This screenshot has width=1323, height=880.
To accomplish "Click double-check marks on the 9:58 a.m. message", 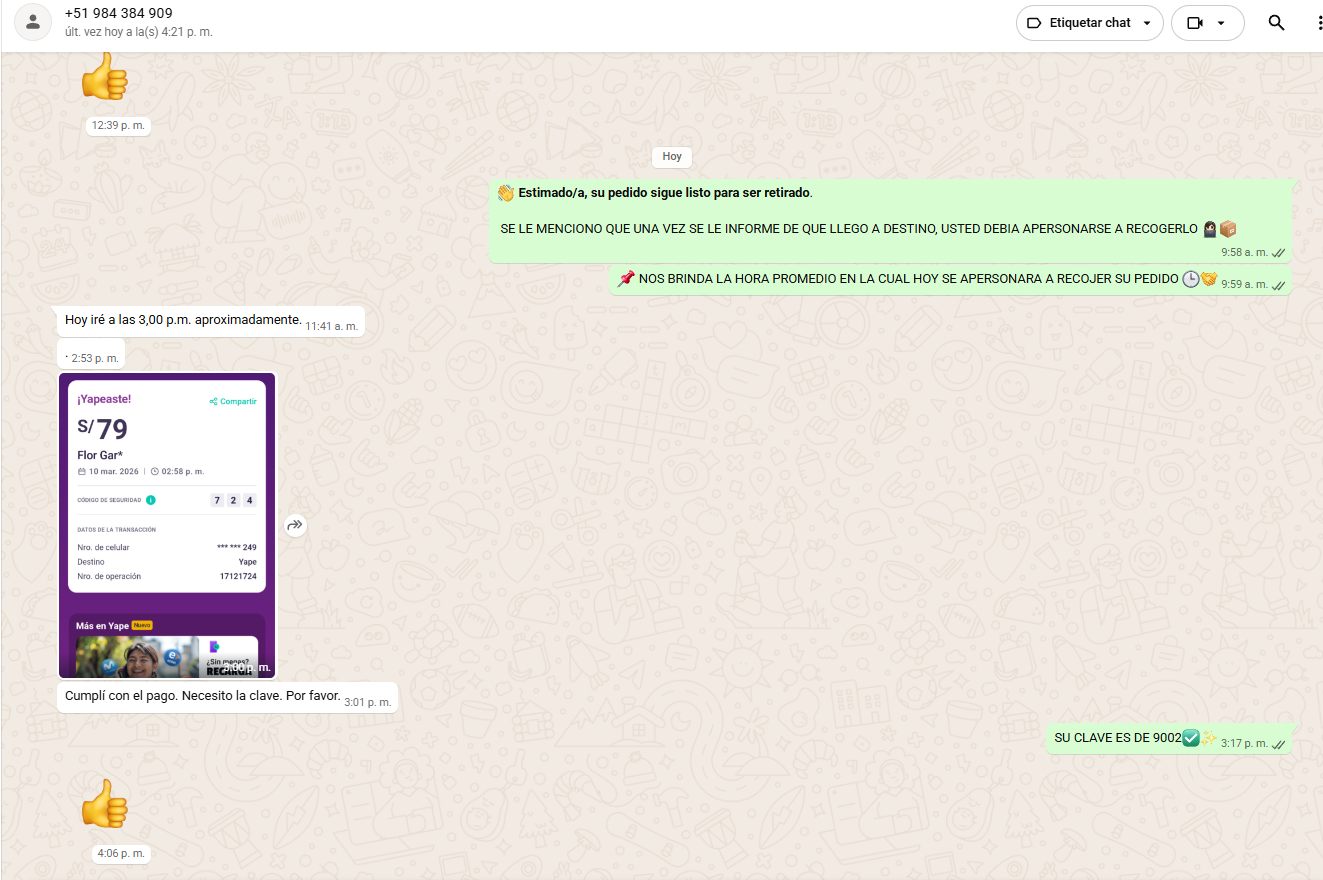I will point(1278,253).
